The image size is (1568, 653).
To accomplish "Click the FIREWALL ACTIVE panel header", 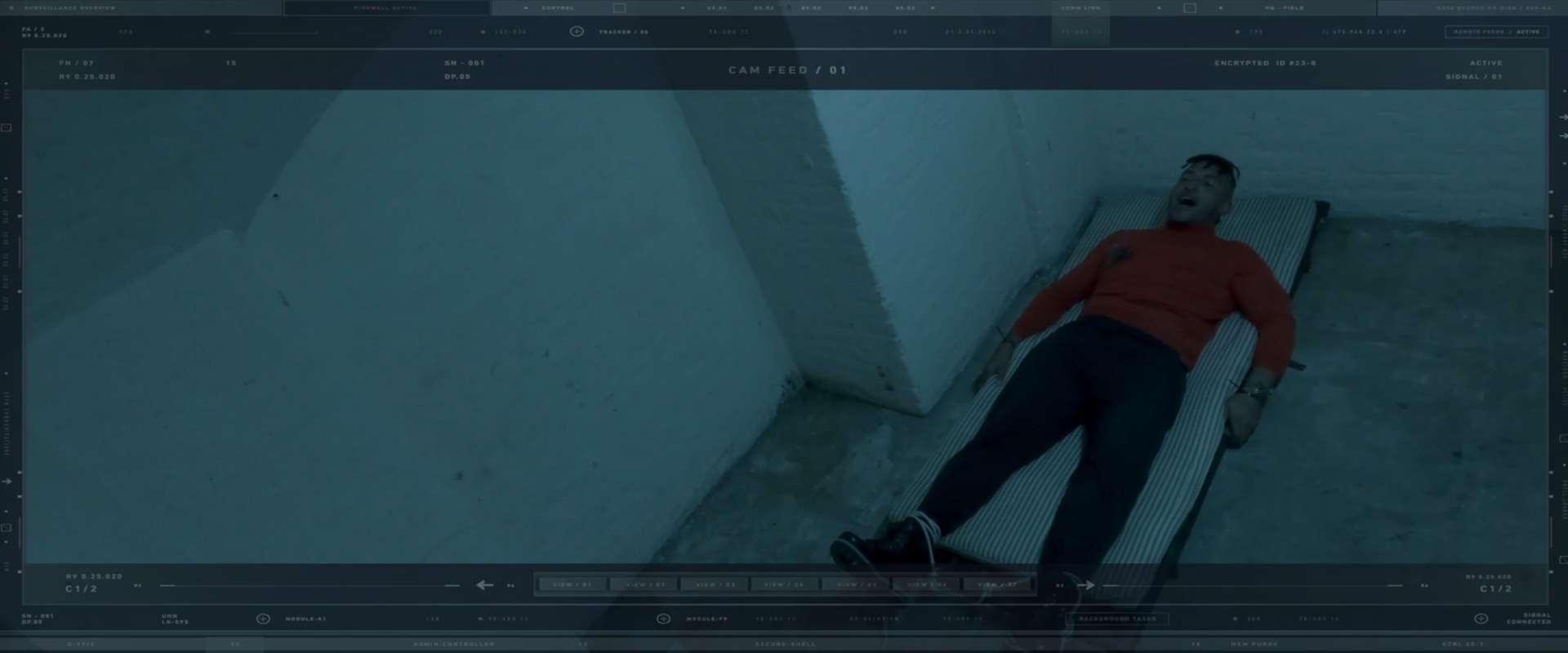I will point(385,8).
